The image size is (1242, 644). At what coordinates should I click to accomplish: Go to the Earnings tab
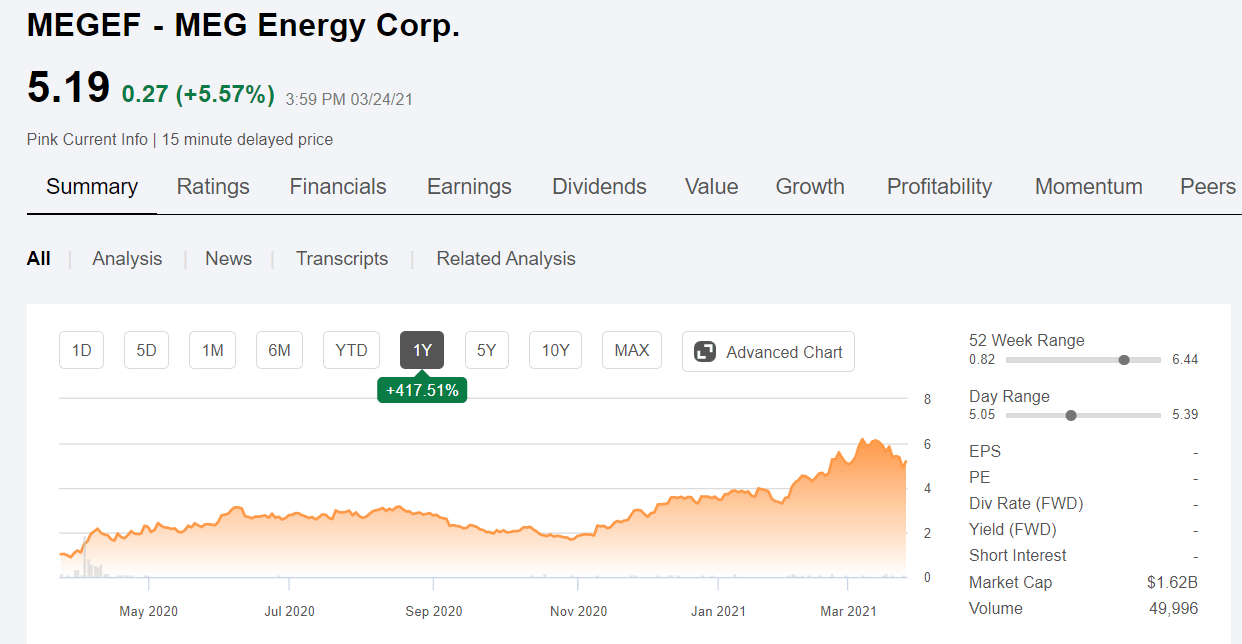point(469,187)
